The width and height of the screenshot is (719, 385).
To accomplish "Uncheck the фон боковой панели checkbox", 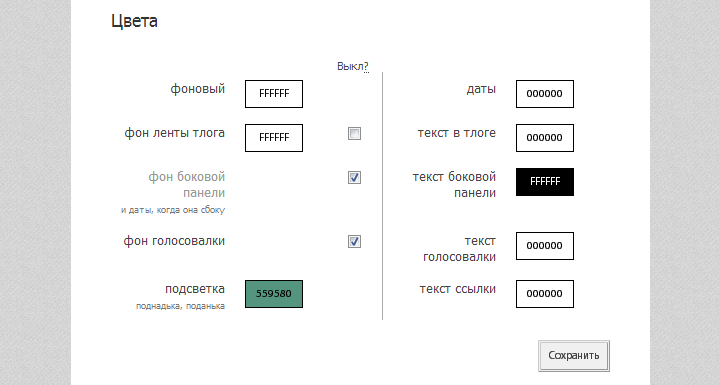I will 354,177.
